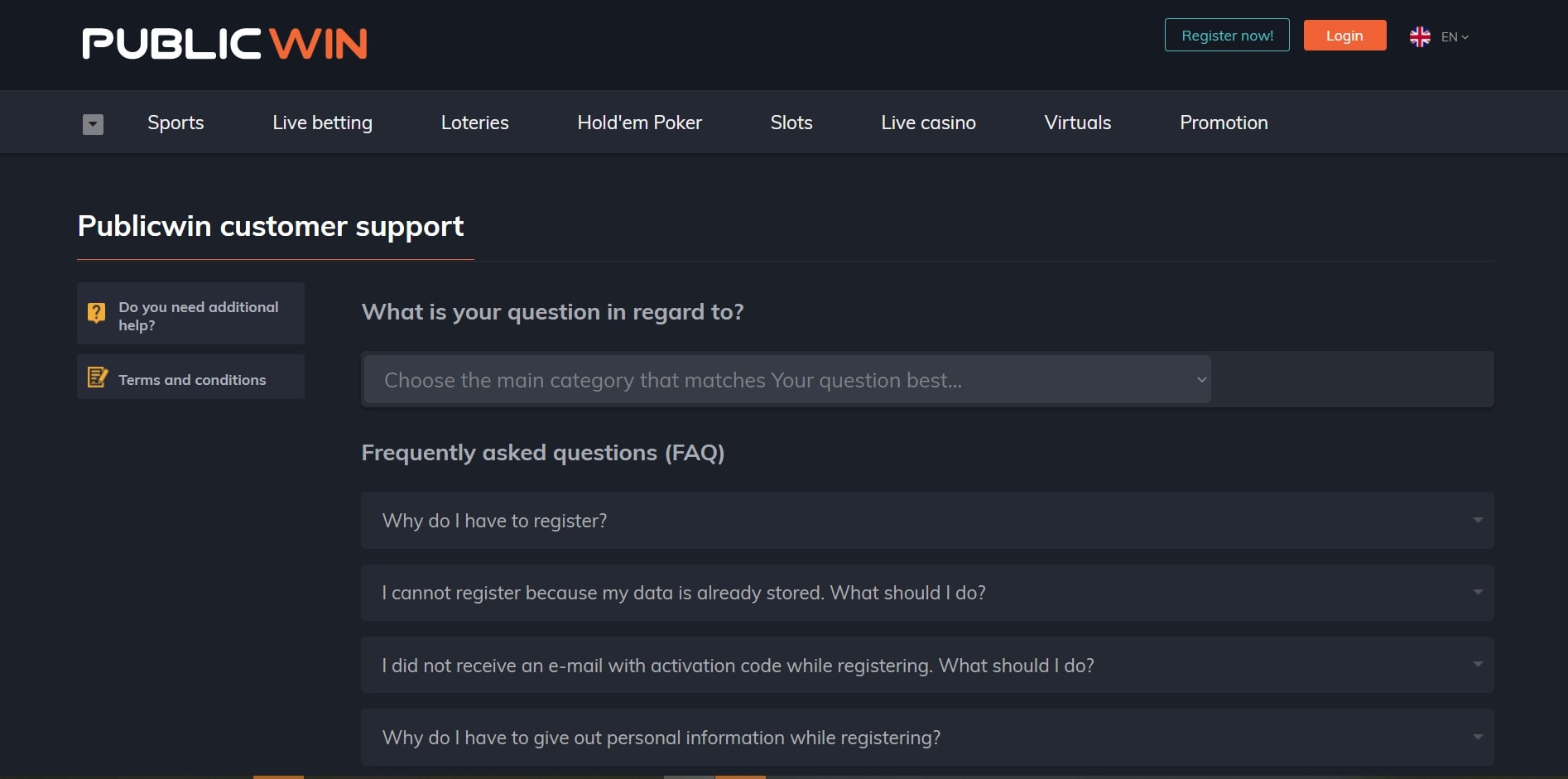The image size is (1568, 779).
Task: Click the Terms and conditions notepad icon
Action: click(98, 377)
